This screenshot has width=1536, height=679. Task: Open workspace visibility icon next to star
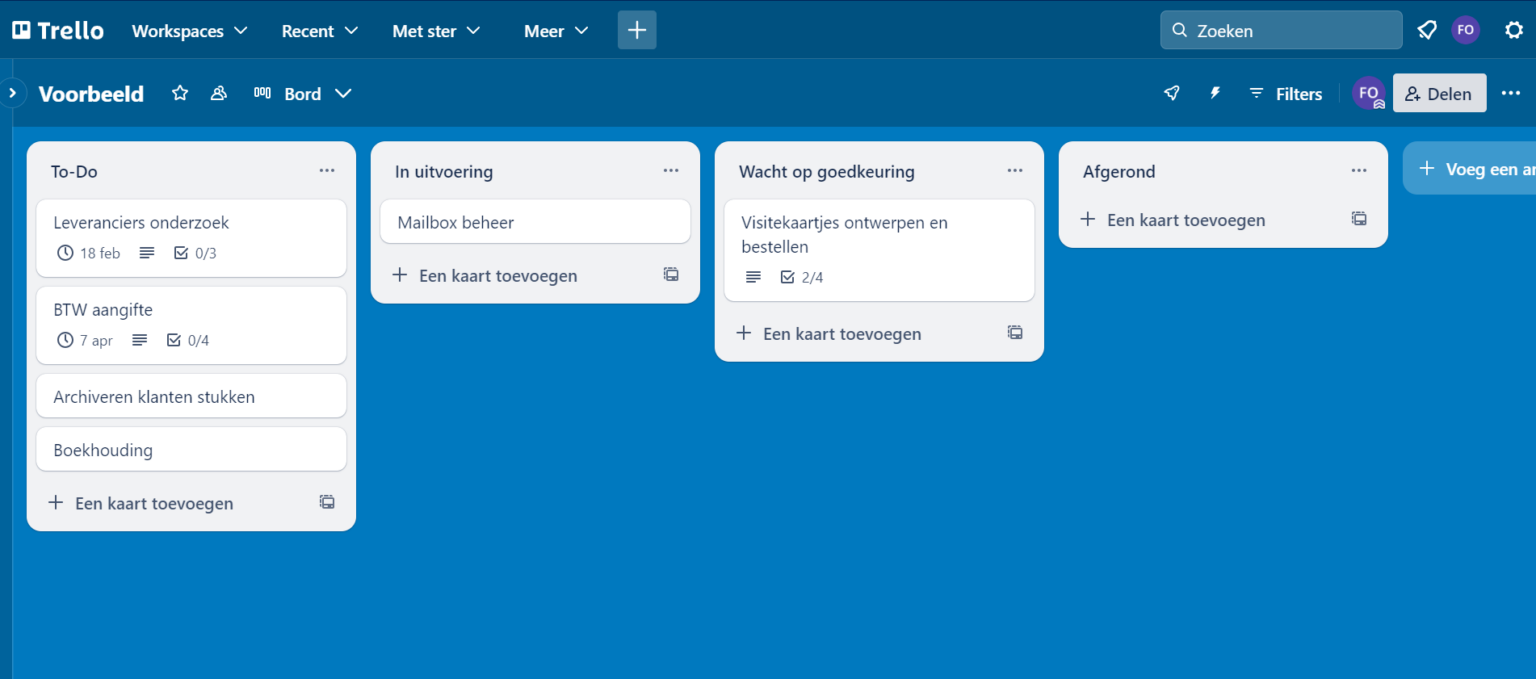218,93
